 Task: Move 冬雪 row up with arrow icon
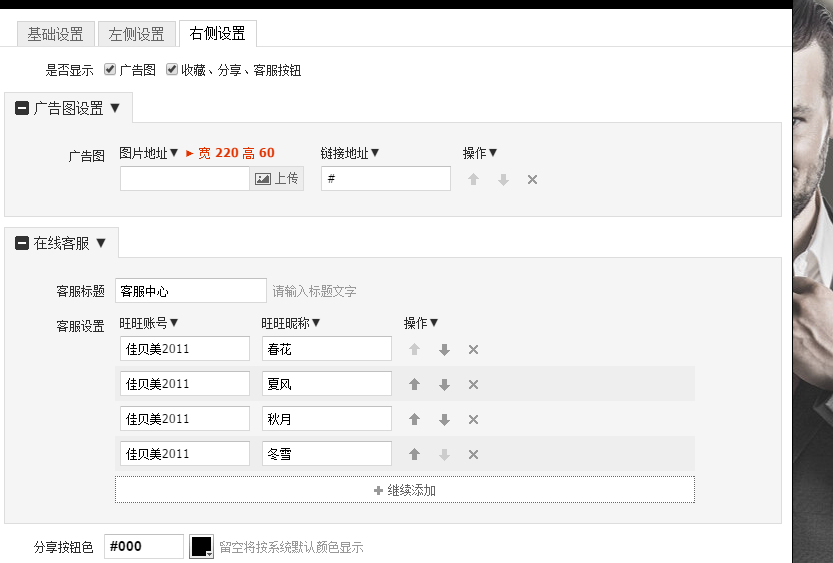tap(415, 455)
